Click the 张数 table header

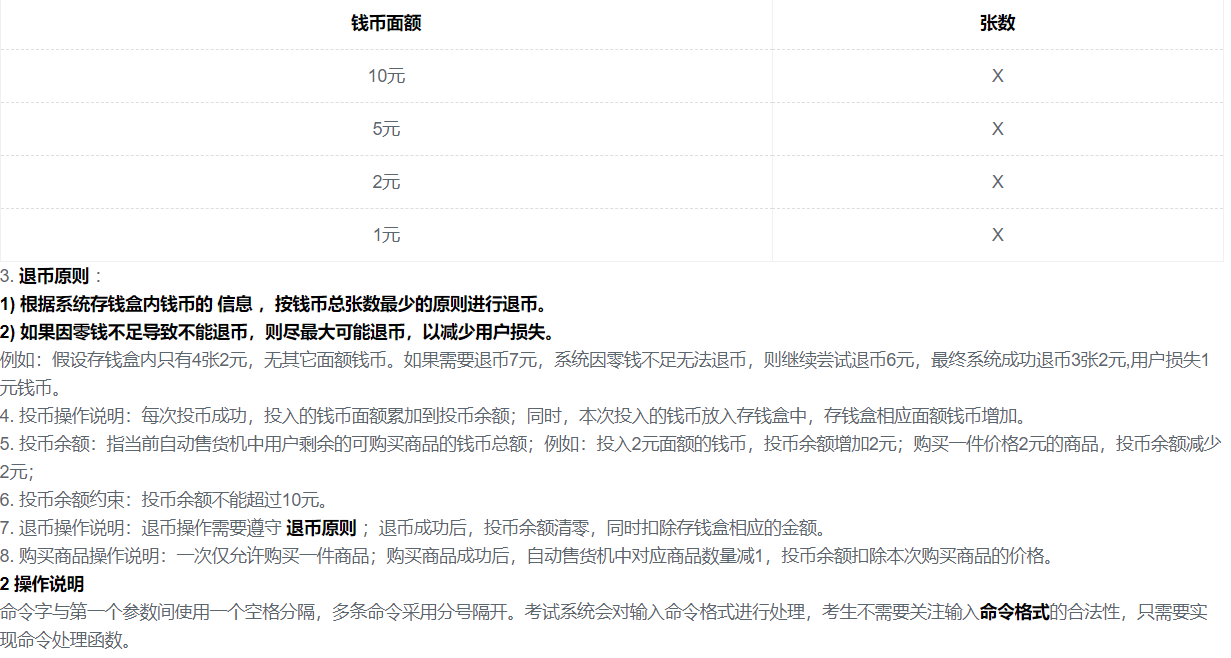(x=996, y=23)
